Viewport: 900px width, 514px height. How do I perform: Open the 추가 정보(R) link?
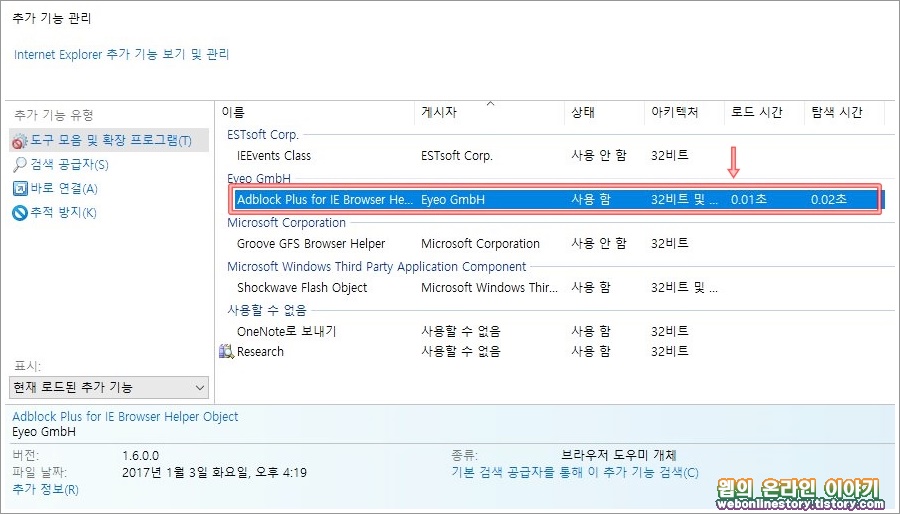click(45, 489)
